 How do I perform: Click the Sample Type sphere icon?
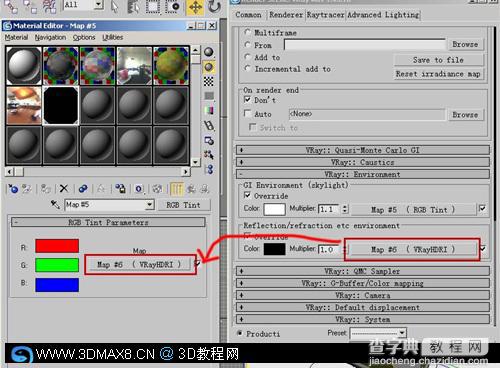[209, 52]
